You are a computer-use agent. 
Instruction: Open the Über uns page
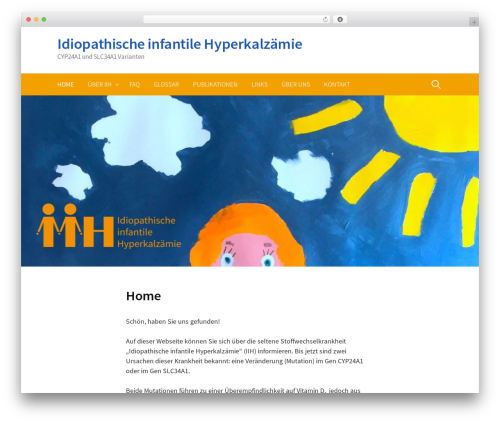(x=296, y=84)
